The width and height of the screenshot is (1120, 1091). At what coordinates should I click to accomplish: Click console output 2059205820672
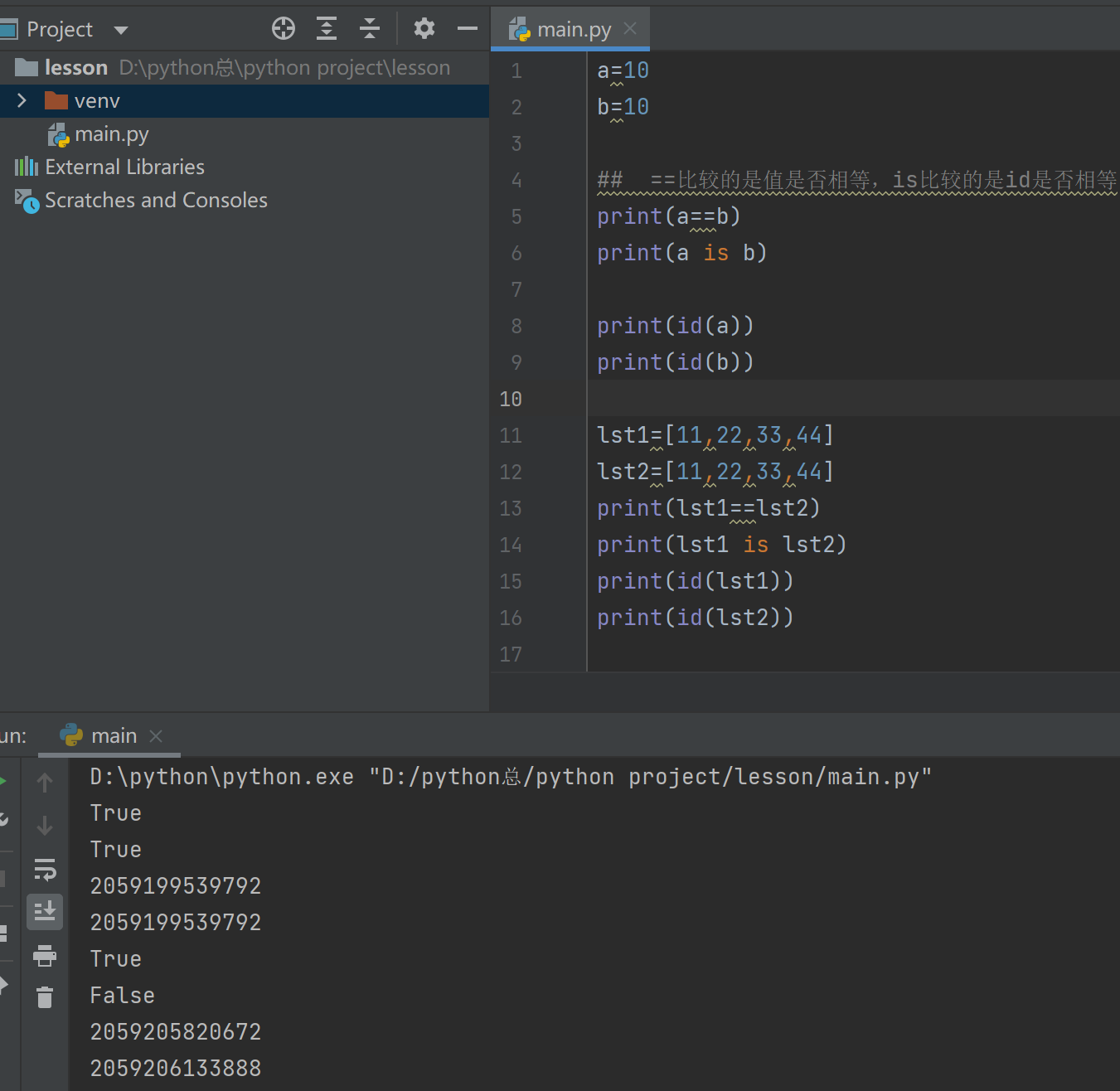[176, 1032]
